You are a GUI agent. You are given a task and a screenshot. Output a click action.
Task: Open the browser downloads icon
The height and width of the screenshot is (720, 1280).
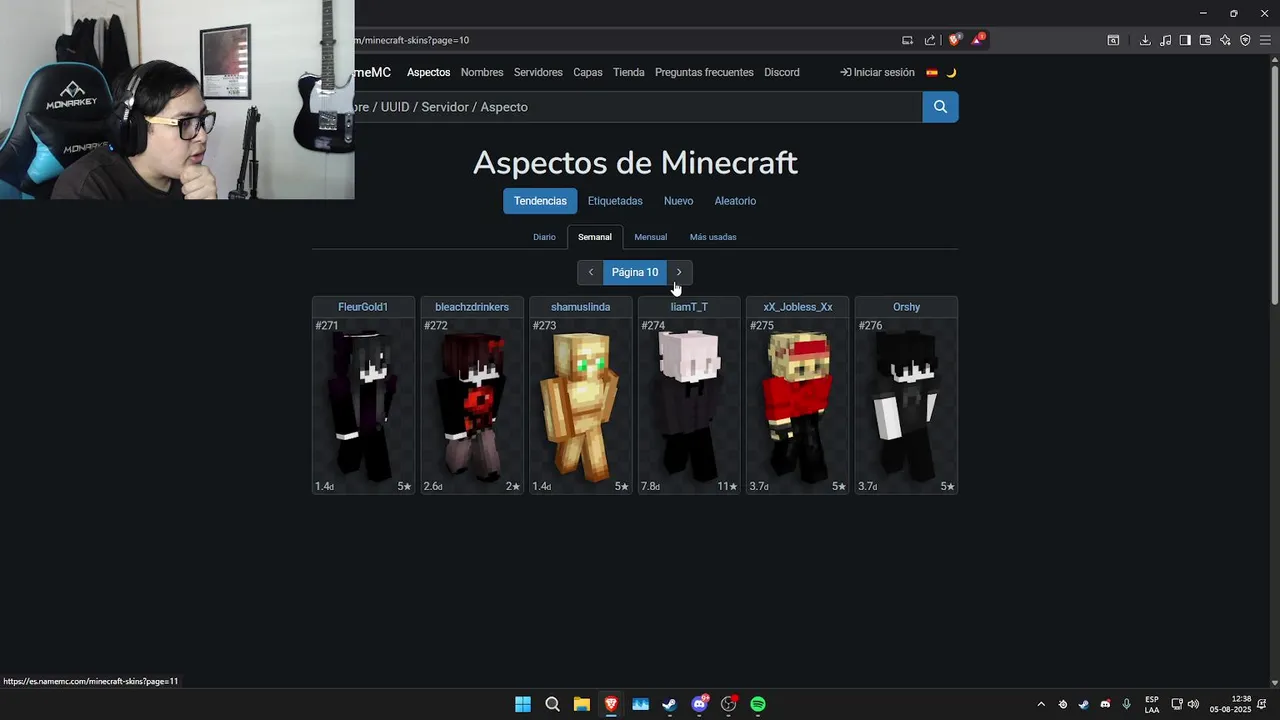(x=1145, y=40)
